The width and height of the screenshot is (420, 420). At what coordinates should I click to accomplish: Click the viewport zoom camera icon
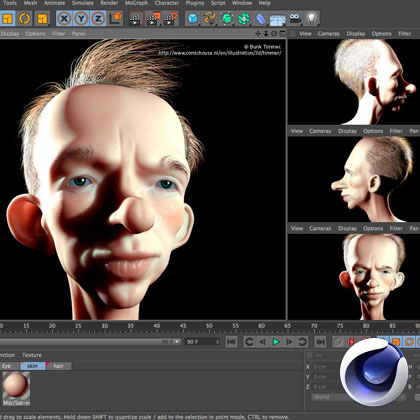266,33
